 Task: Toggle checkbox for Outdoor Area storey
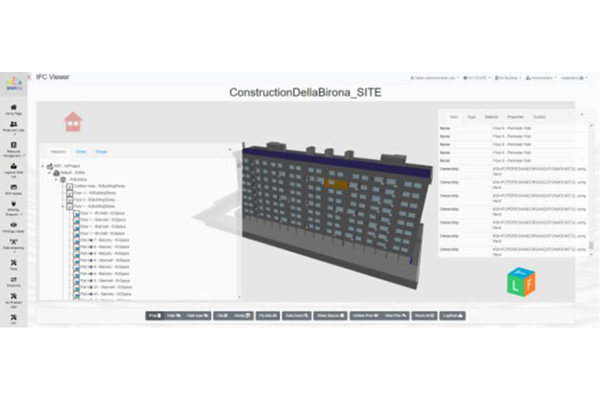point(70,186)
